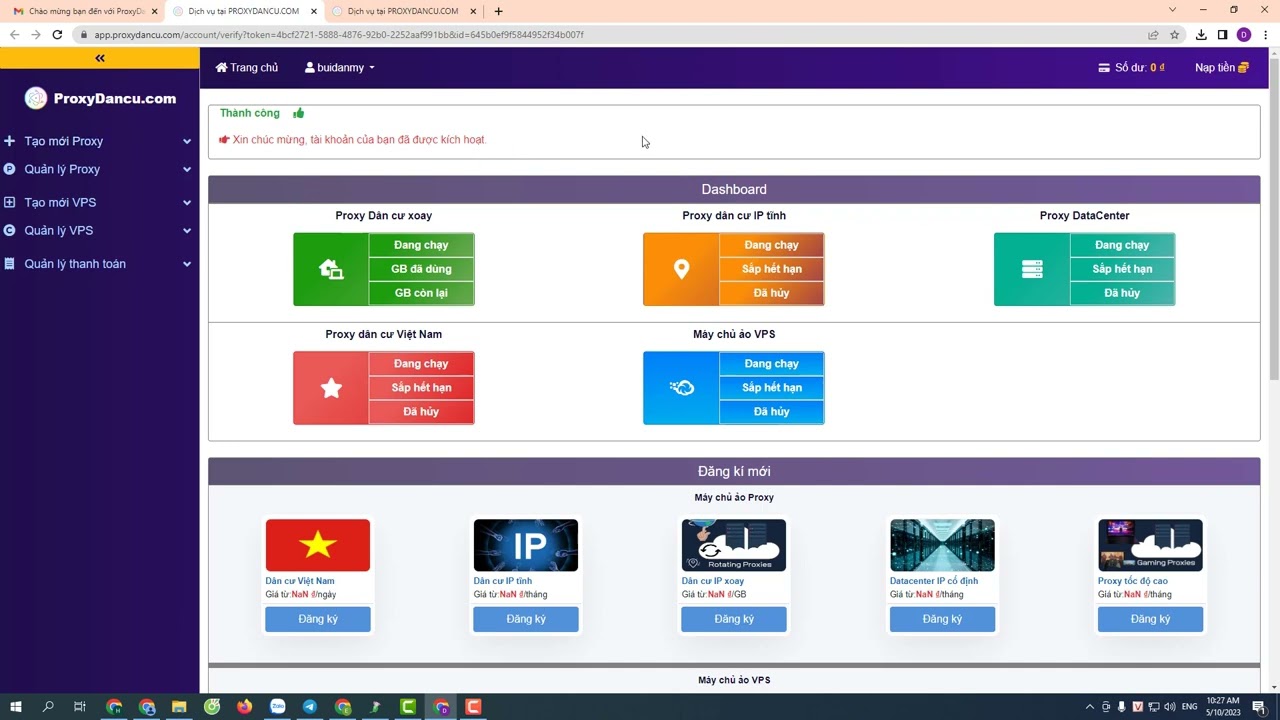Screen dimensions: 1280x720
Task: Click the Rotating Proxies thumbnail
Action: coord(734,545)
